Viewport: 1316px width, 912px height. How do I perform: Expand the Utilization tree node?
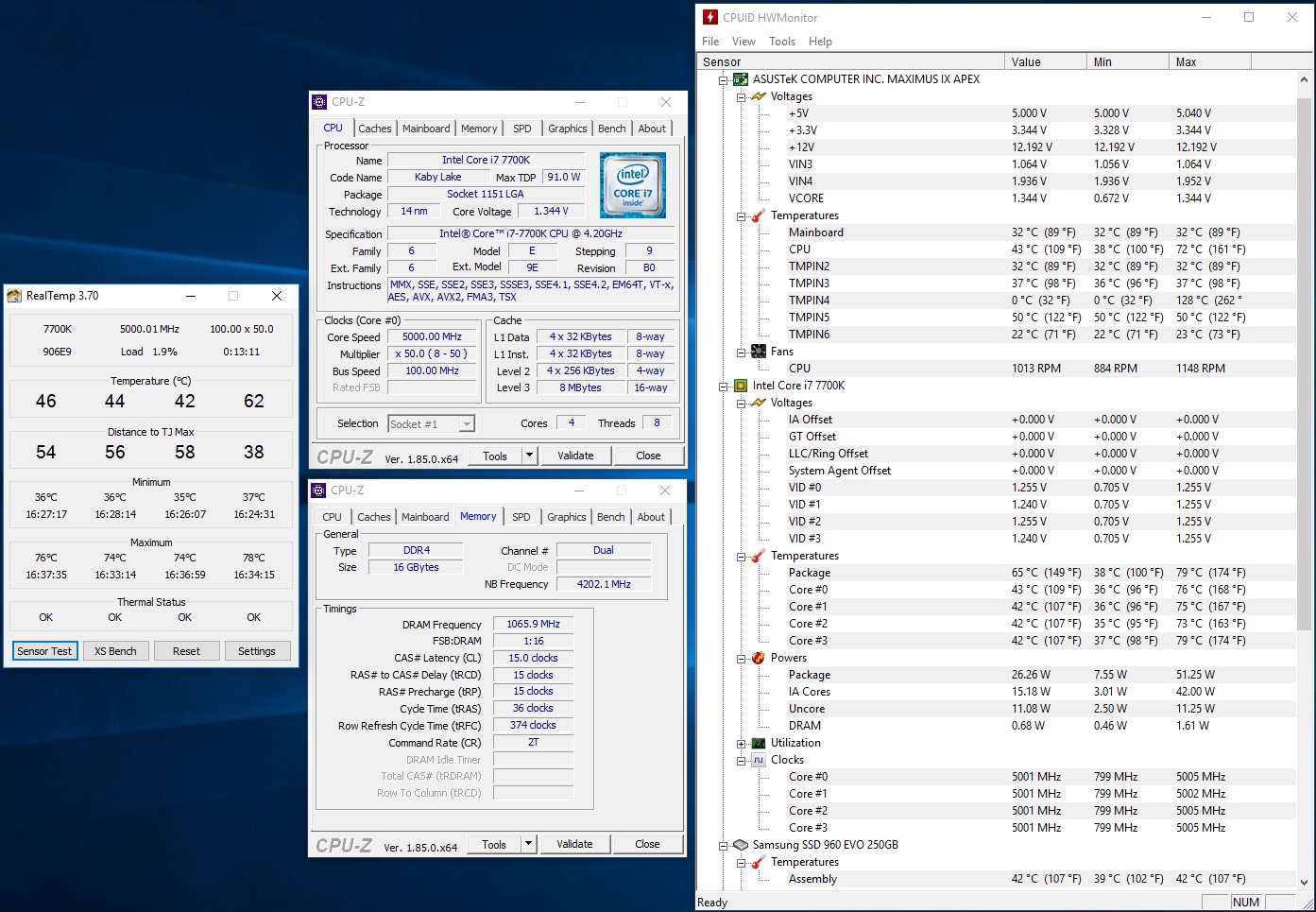click(x=742, y=744)
